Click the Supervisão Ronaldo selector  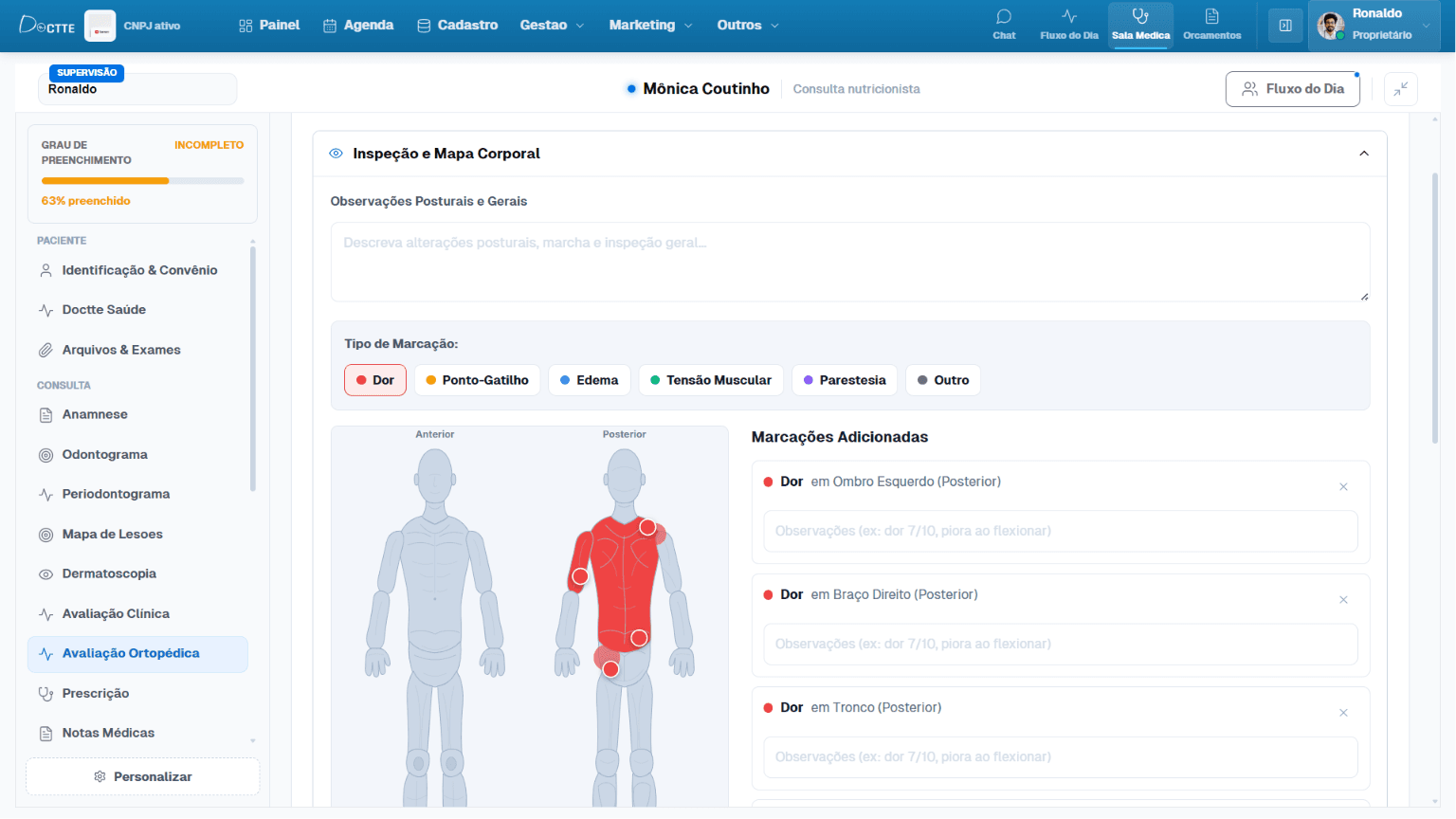(x=137, y=88)
